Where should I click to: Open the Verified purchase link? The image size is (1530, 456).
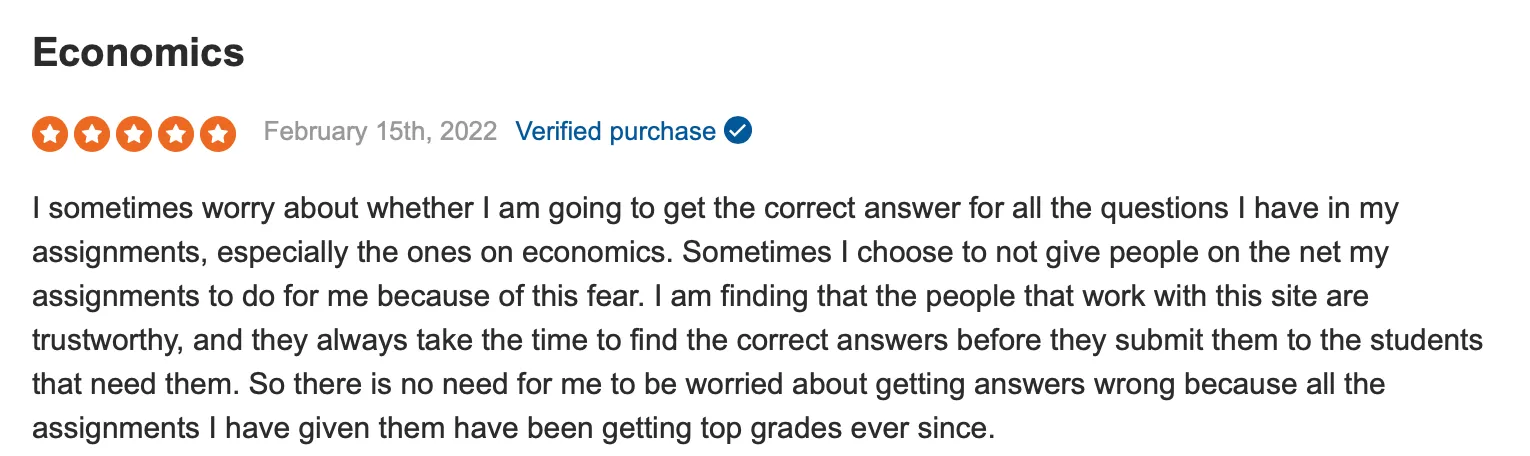(x=615, y=131)
